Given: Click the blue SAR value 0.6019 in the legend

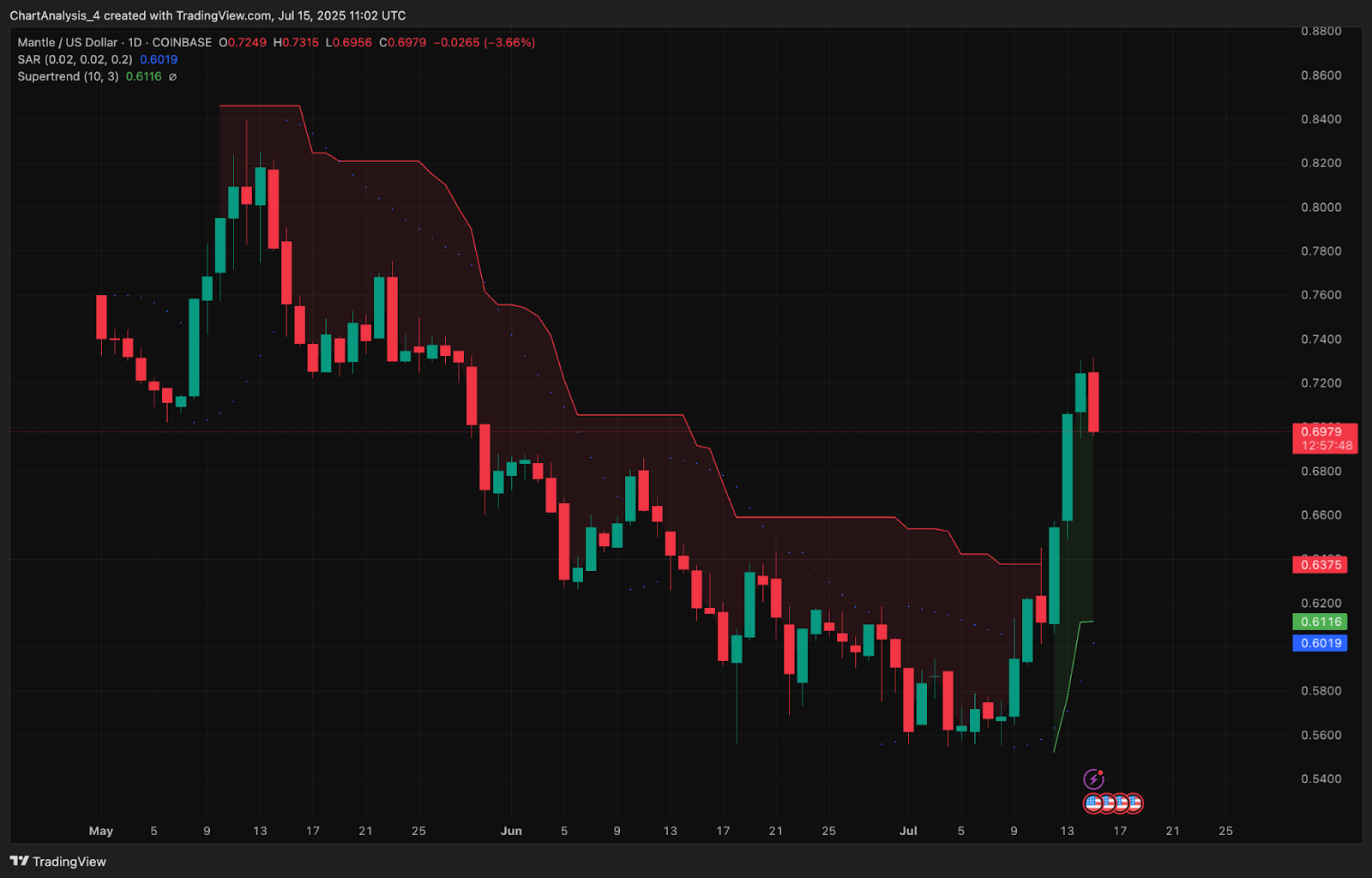Looking at the screenshot, I should pos(159,59).
